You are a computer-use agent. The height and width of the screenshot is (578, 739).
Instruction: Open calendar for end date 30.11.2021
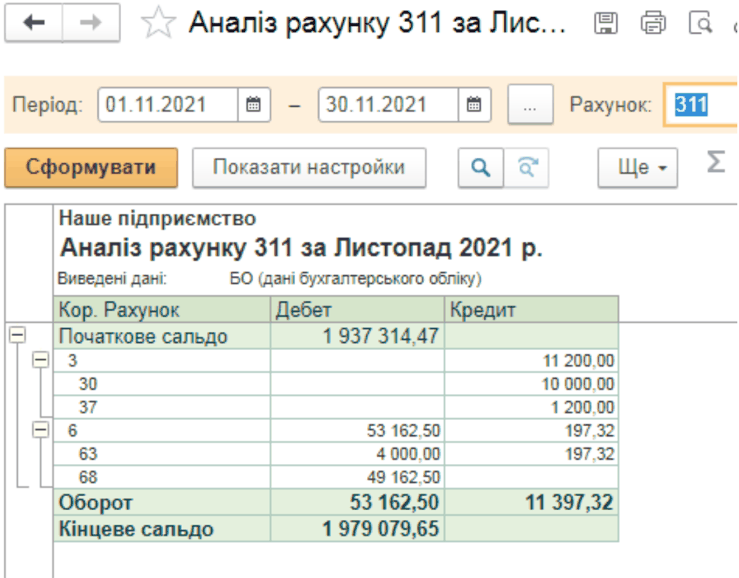tap(474, 104)
